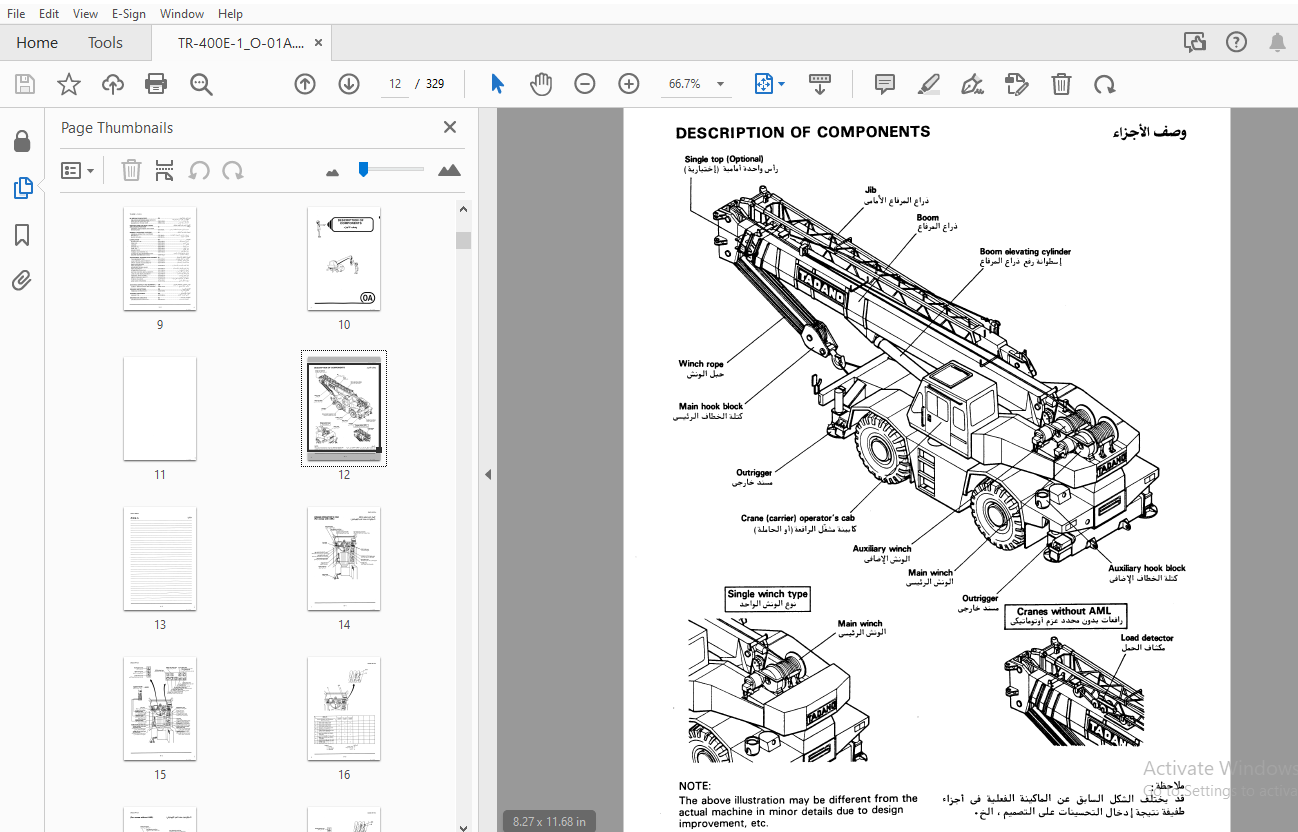Screen dimensions: 1298x832
Task: Toggle the Page Thumbnails sidebar icon
Action: point(22,188)
